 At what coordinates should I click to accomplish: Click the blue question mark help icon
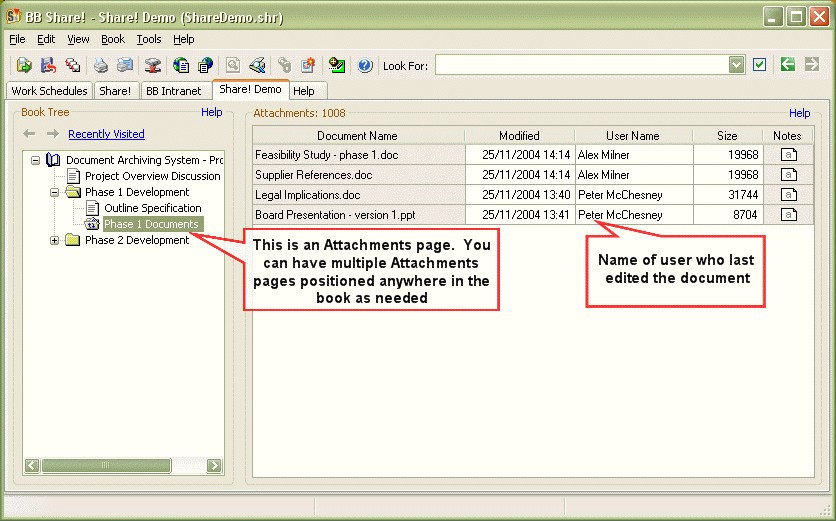365,65
